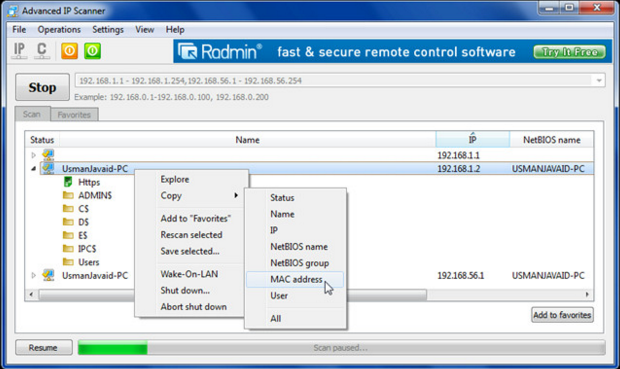Expand the 192.168.1.1 tree row
This screenshot has width=620, height=369.
[x=34, y=155]
